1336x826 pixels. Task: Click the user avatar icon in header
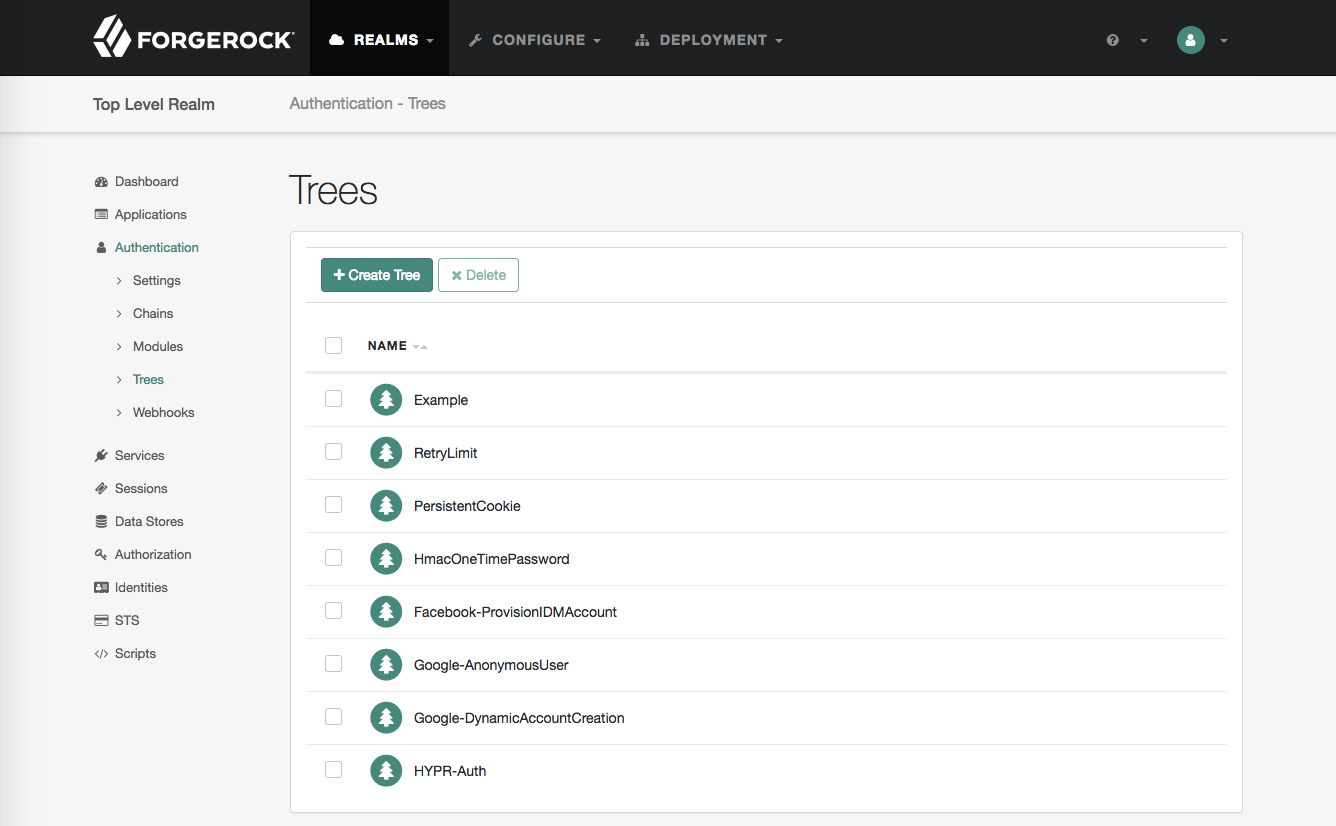pos(1190,40)
